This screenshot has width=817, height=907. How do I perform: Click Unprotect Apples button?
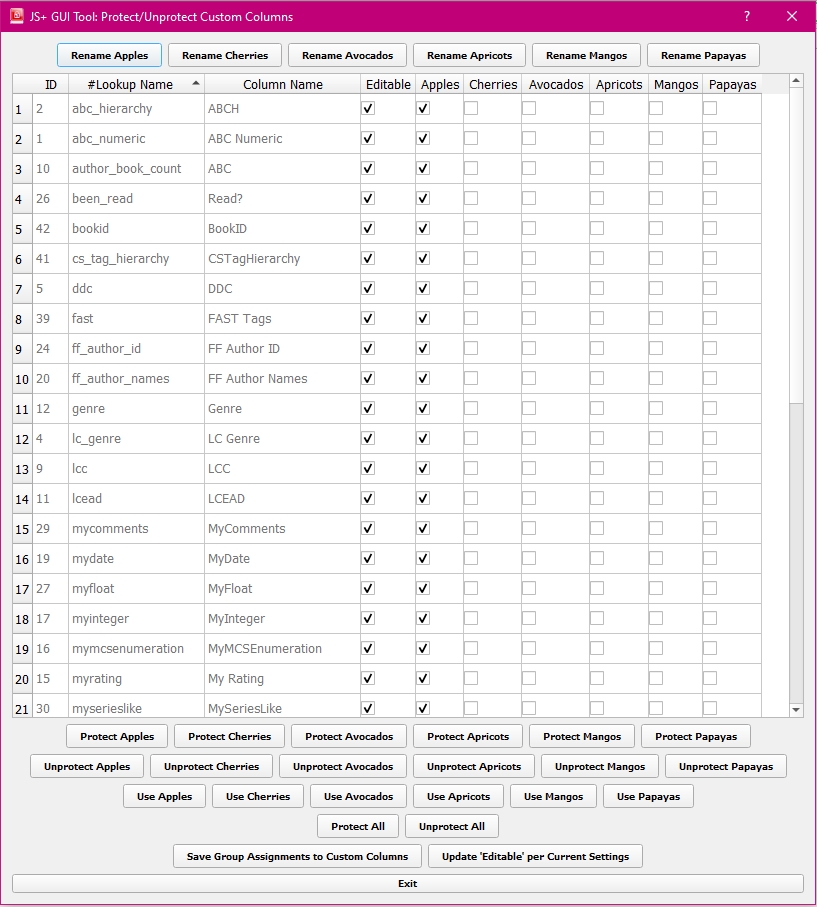pyautogui.click(x=87, y=766)
